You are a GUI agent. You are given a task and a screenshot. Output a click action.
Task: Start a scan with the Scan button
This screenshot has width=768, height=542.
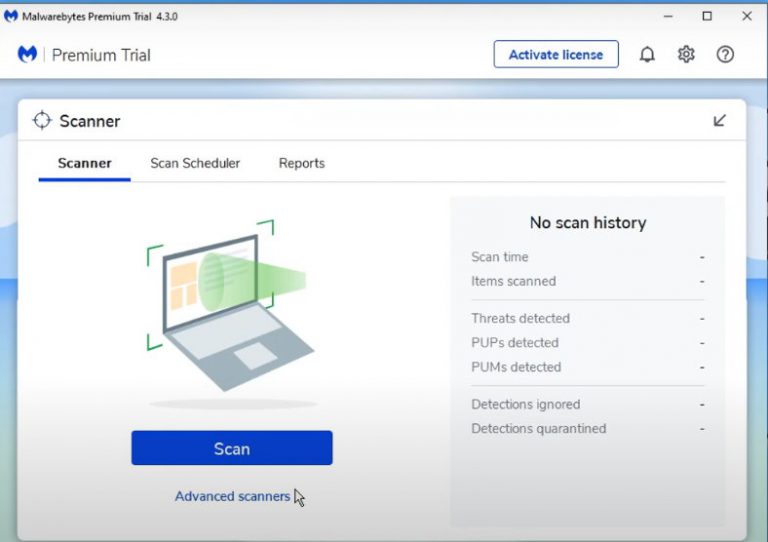(x=232, y=448)
